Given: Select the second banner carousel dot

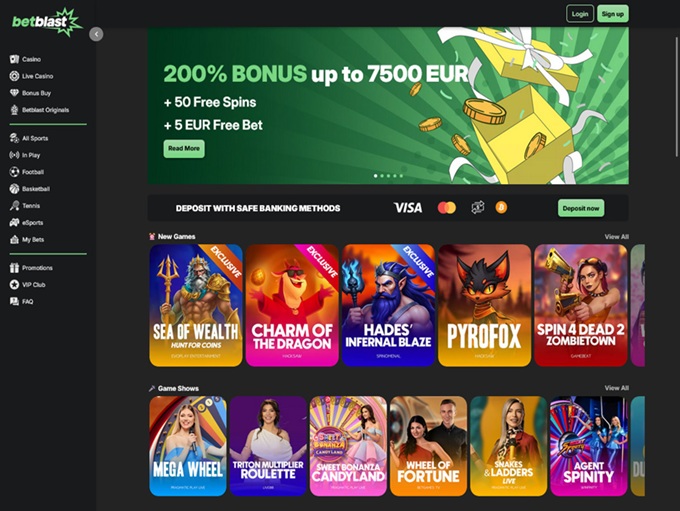Looking at the screenshot, I should tap(382, 176).
